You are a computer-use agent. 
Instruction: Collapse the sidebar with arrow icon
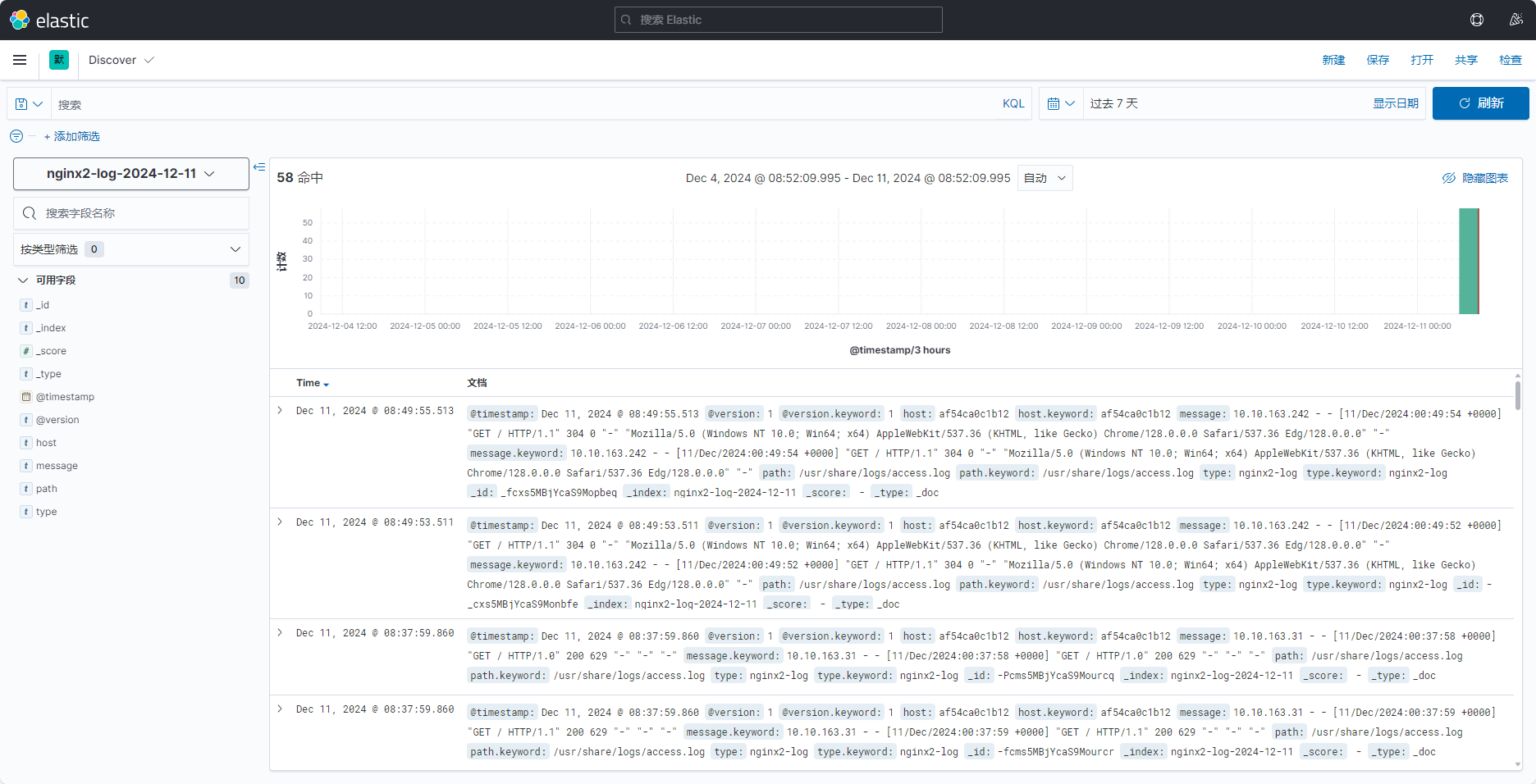[259, 166]
